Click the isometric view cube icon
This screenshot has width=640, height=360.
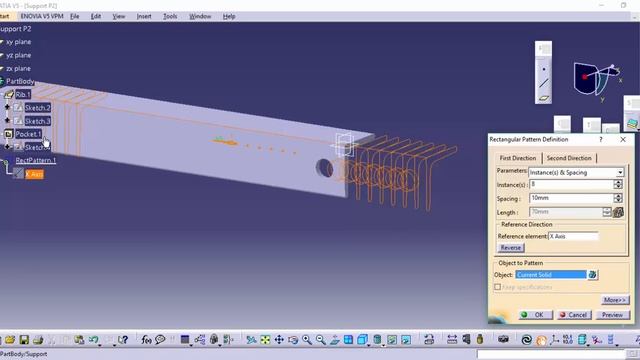(x=362, y=339)
